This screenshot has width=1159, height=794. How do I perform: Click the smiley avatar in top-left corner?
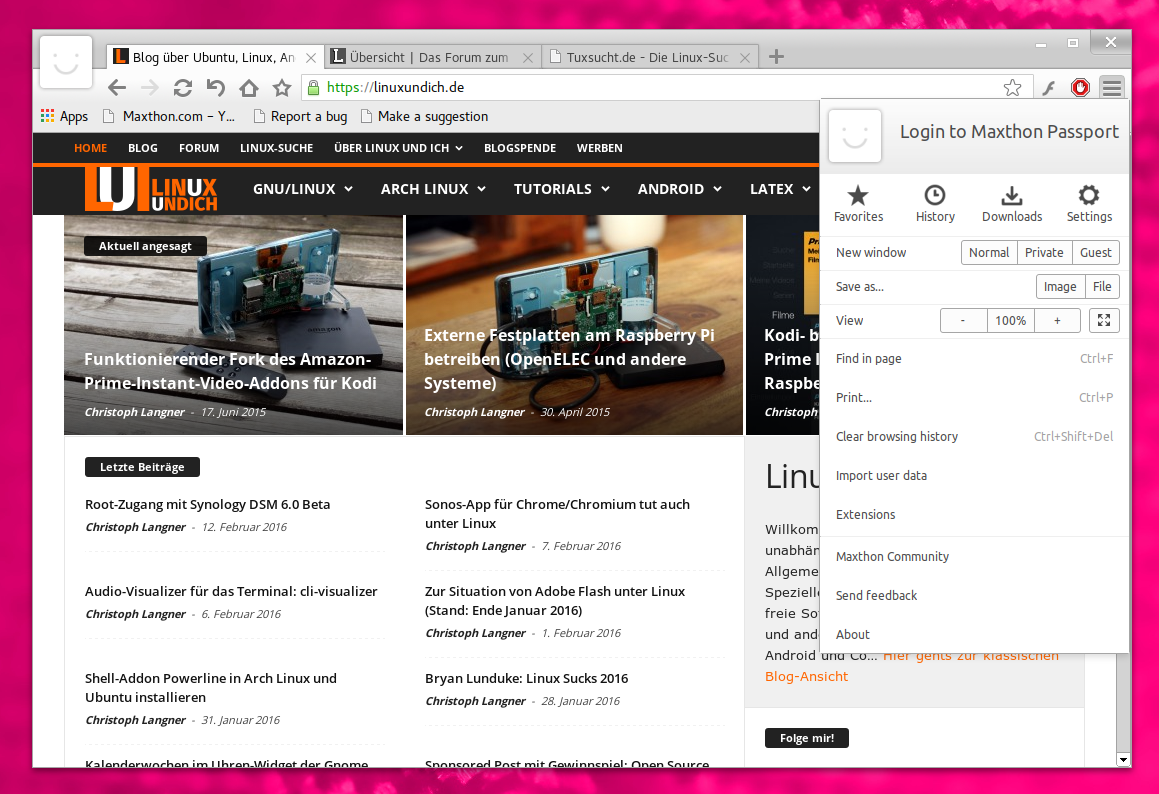point(66,62)
